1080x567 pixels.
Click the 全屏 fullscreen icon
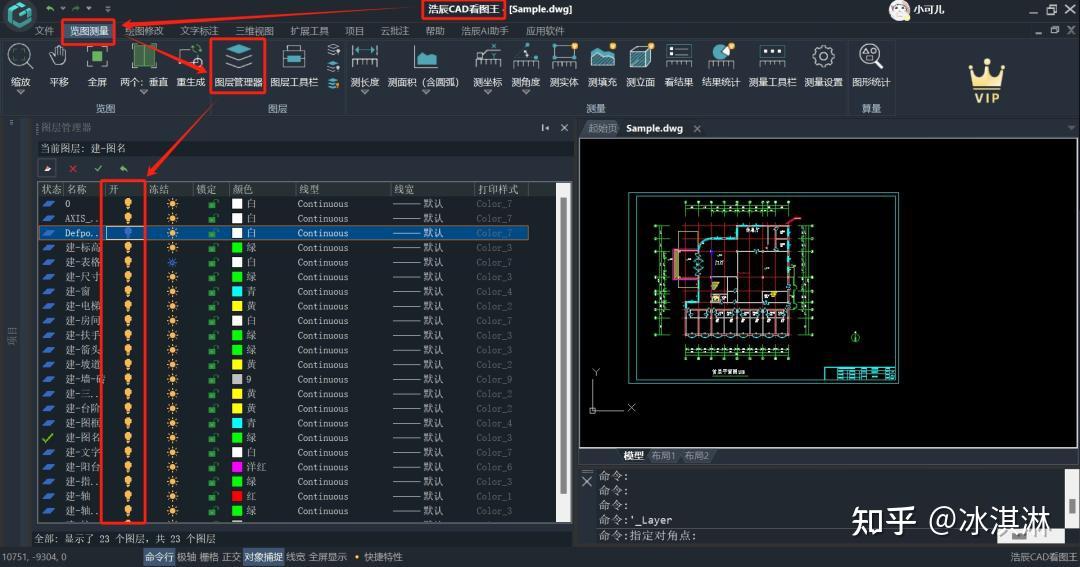point(97,57)
